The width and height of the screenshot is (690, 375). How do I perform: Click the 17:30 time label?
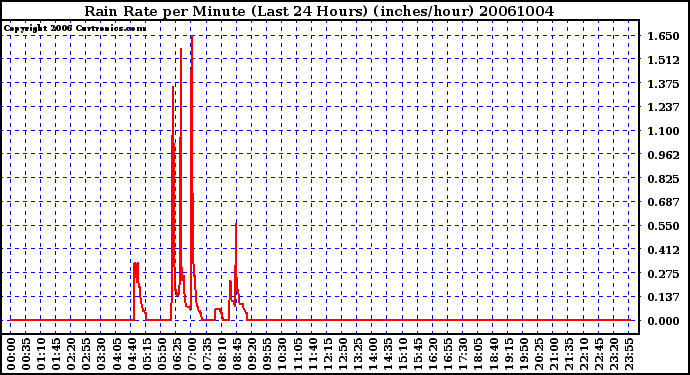click(462, 354)
